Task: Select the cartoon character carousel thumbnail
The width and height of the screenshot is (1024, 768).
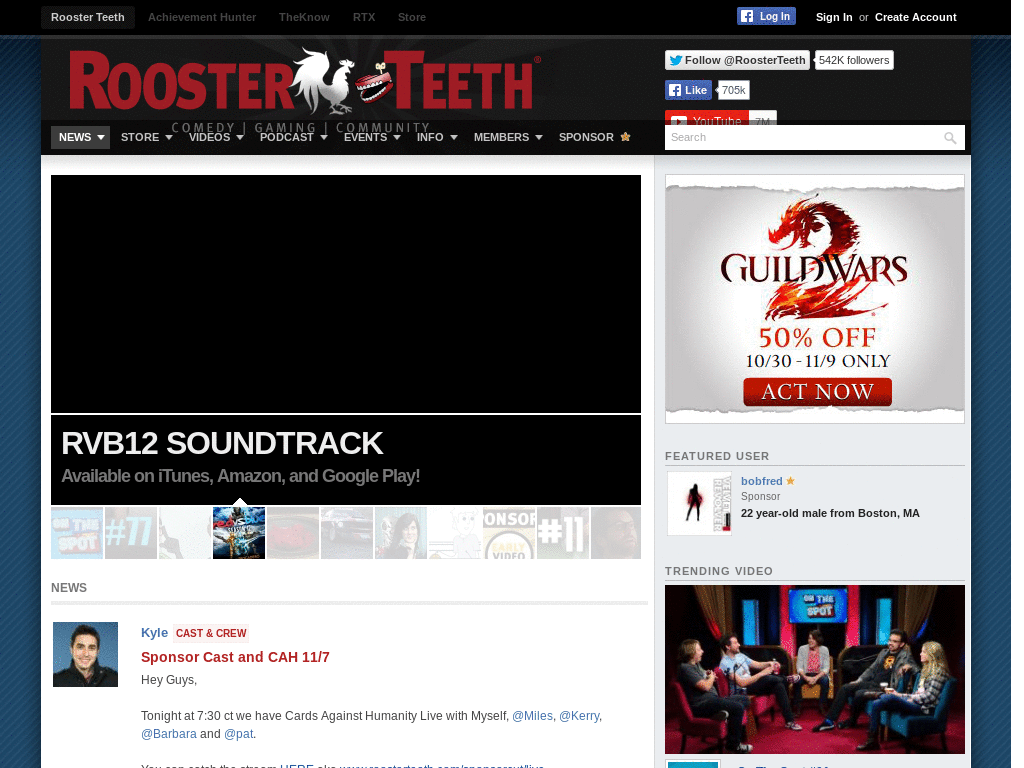Action: pos(455,533)
